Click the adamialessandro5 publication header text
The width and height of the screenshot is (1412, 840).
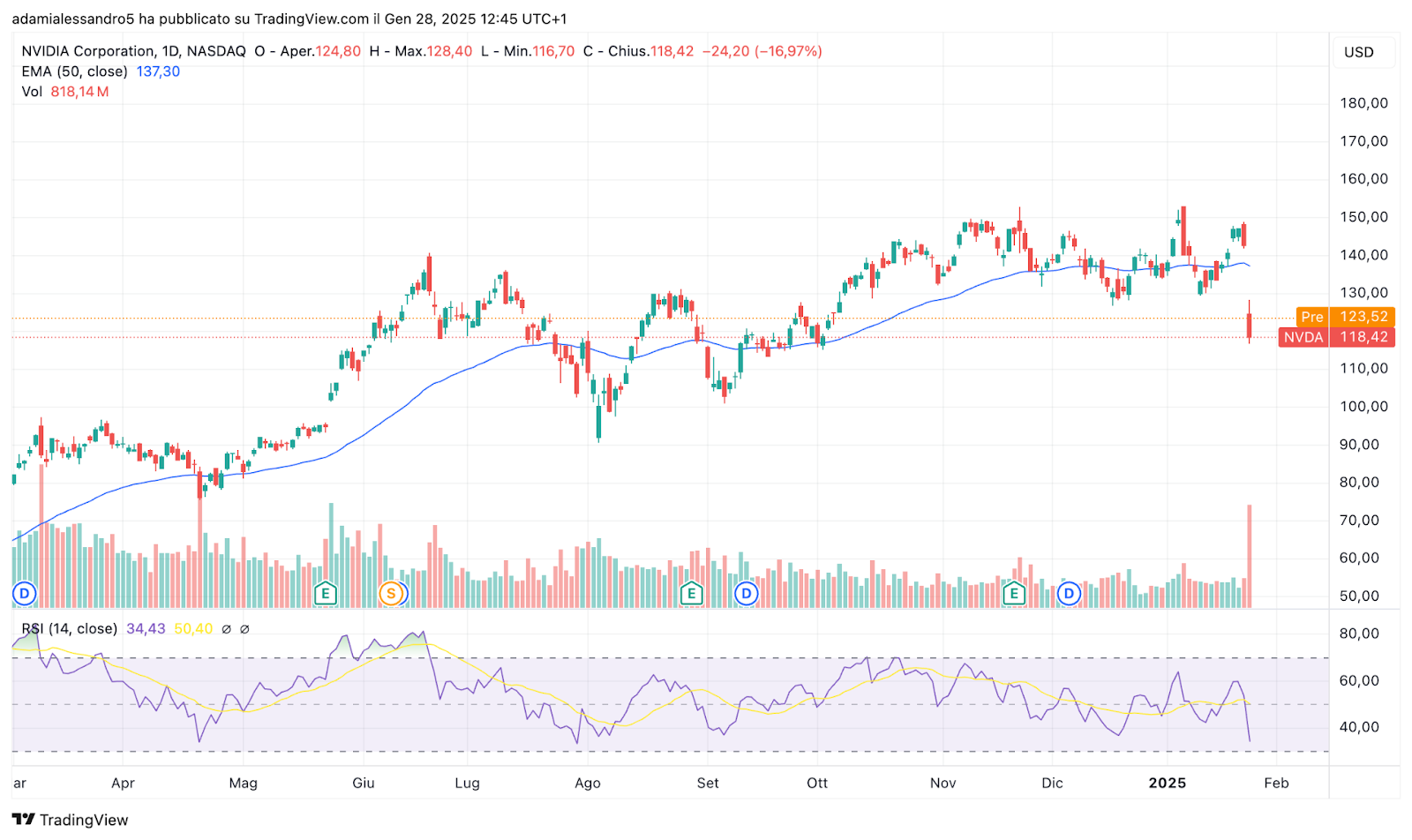[289, 19]
